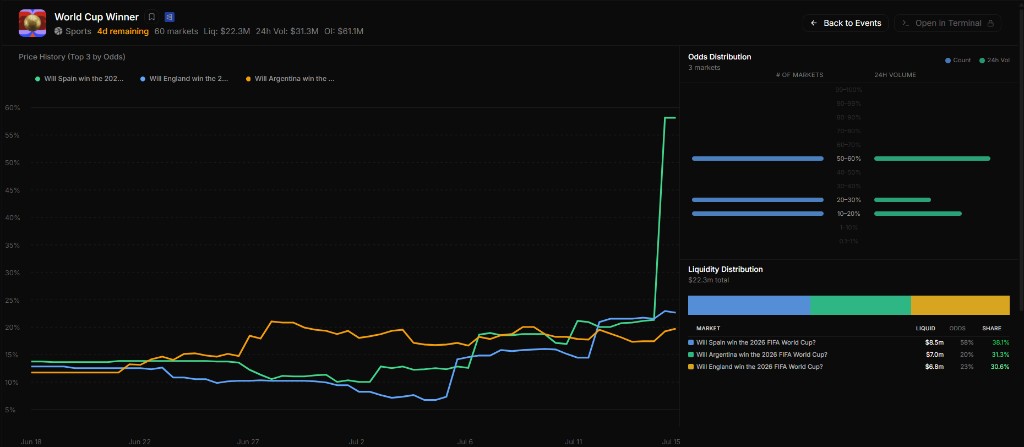This screenshot has width=1024, height=447.
Task: Toggle the Spain series in chart legend
Action: (x=79, y=78)
